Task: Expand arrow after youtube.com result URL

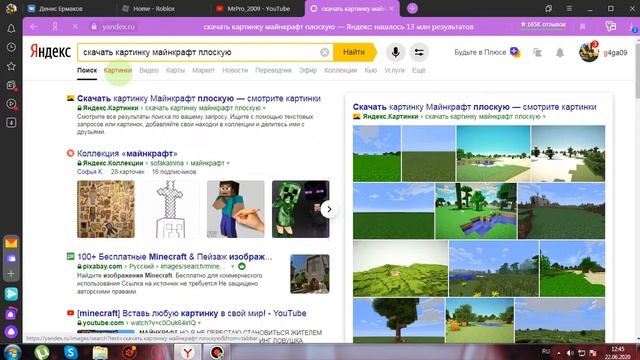Action: pos(199,323)
